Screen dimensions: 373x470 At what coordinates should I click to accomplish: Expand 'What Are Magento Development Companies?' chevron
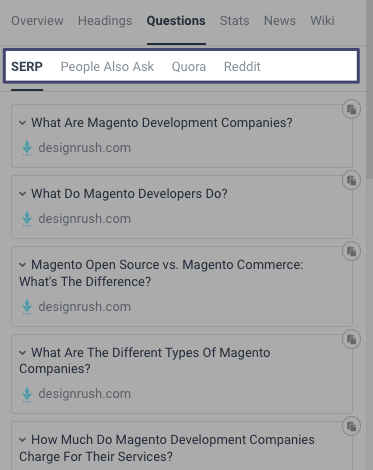click(x=23, y=123)
